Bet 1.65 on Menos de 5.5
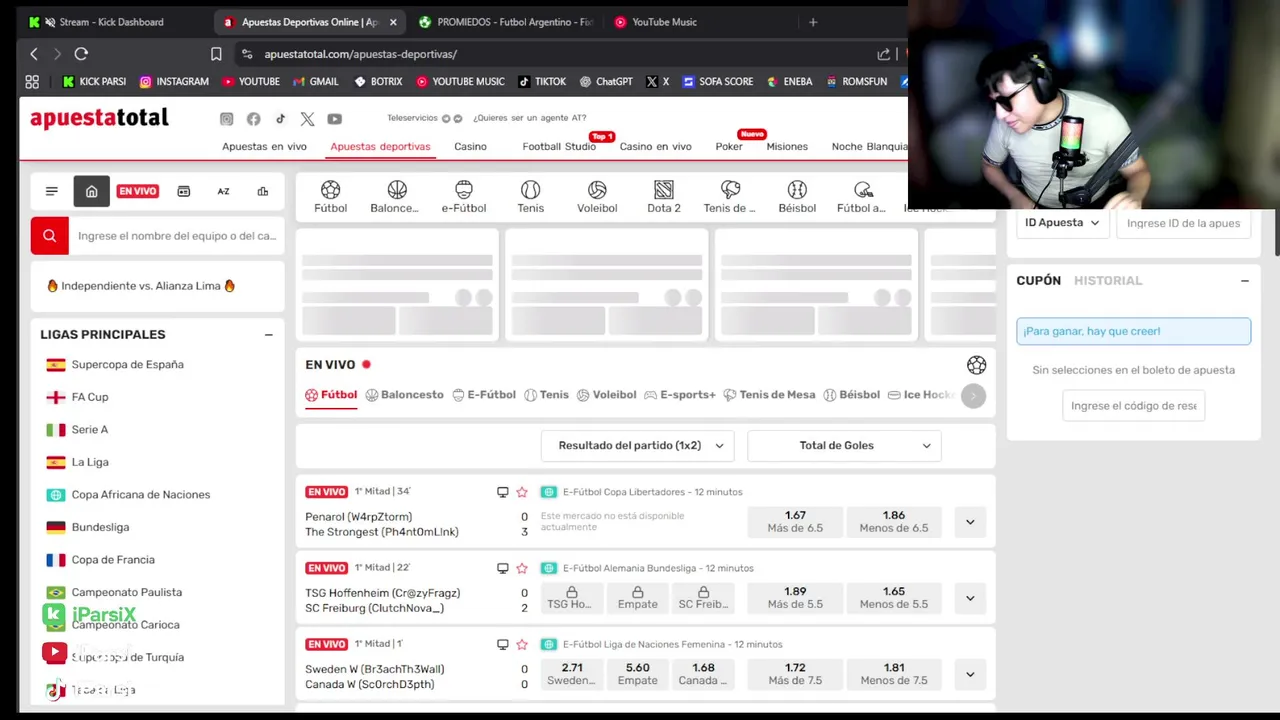 coord(894,598)
